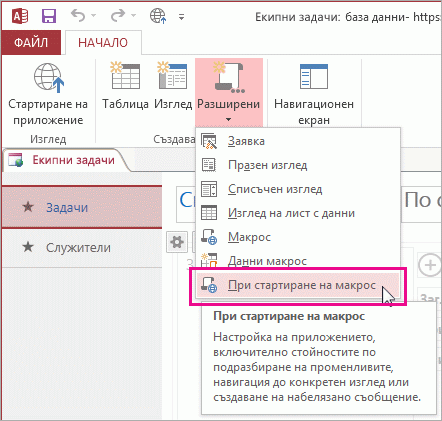Customize the Quick Access Toolbar

point(181,16)
